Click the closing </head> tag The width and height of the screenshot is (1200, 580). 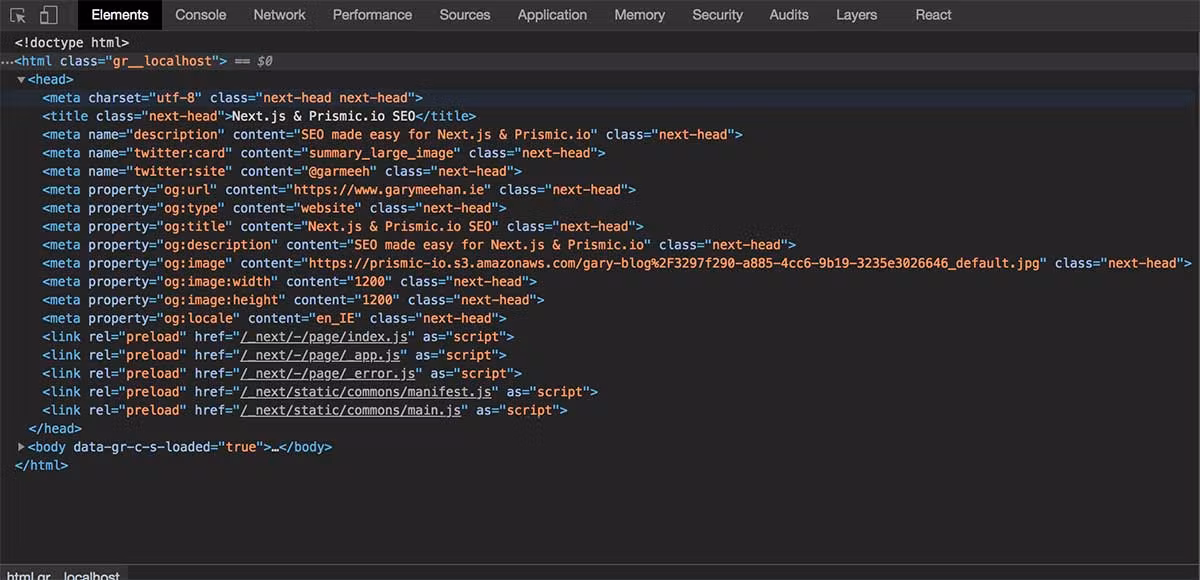coord(55,428)
